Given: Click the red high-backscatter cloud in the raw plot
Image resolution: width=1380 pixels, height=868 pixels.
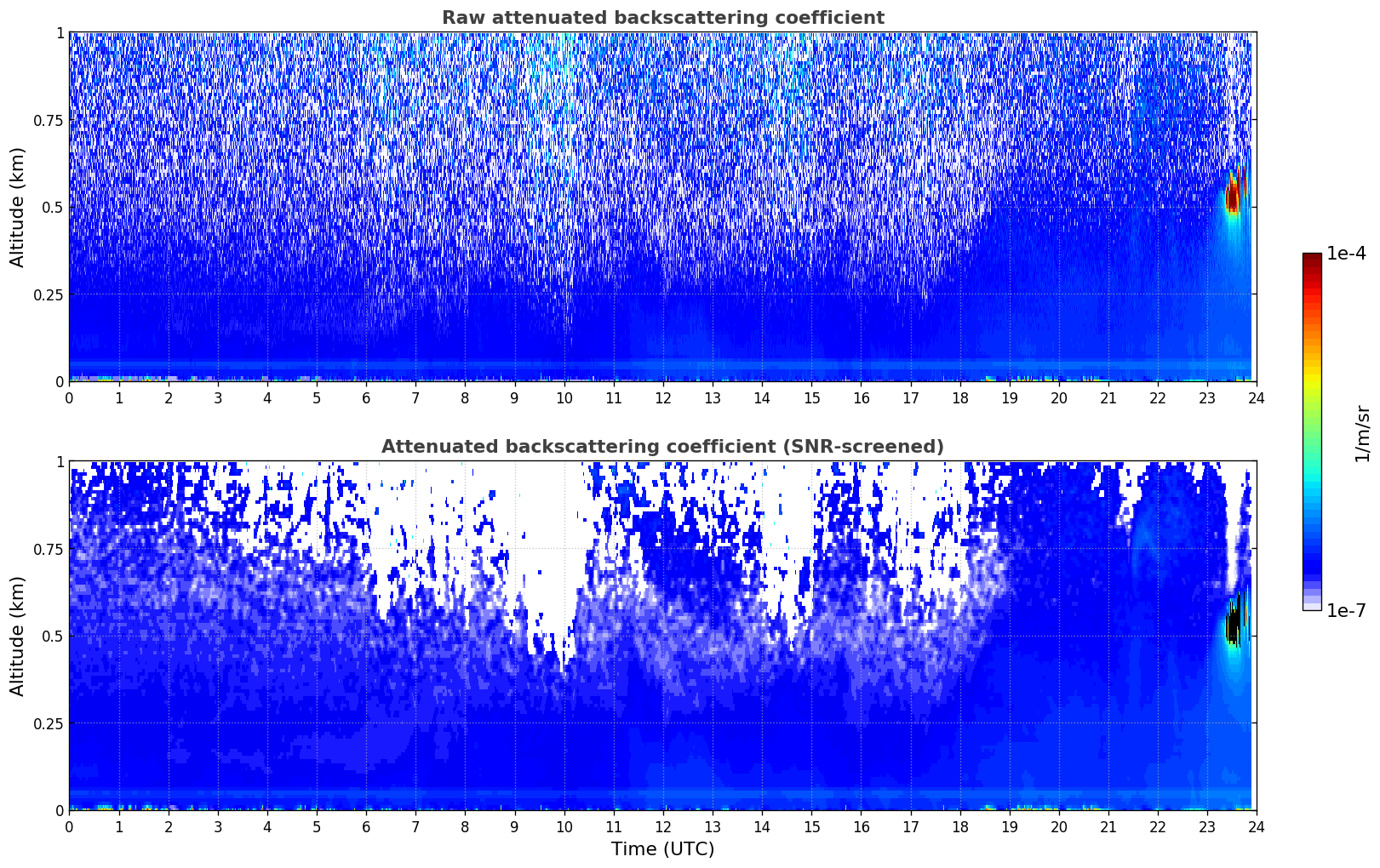Looking at the screenshot, I should (1234, 195).
